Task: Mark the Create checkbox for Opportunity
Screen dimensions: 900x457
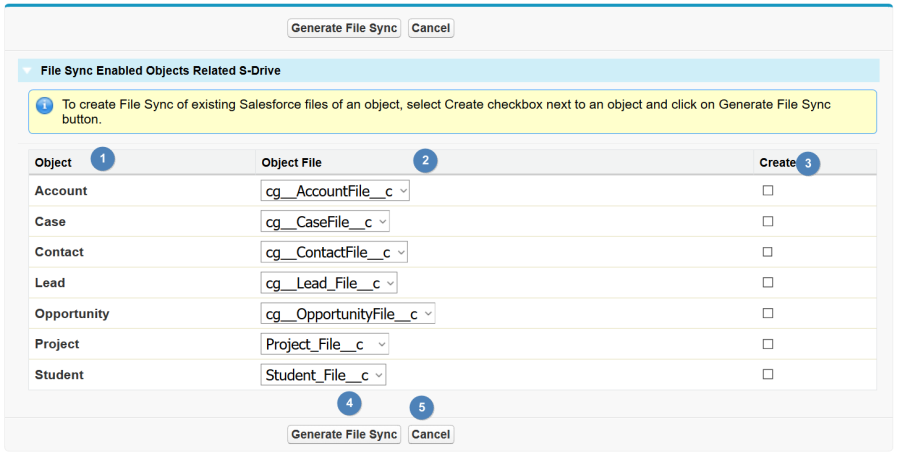Action: (768, 313)
